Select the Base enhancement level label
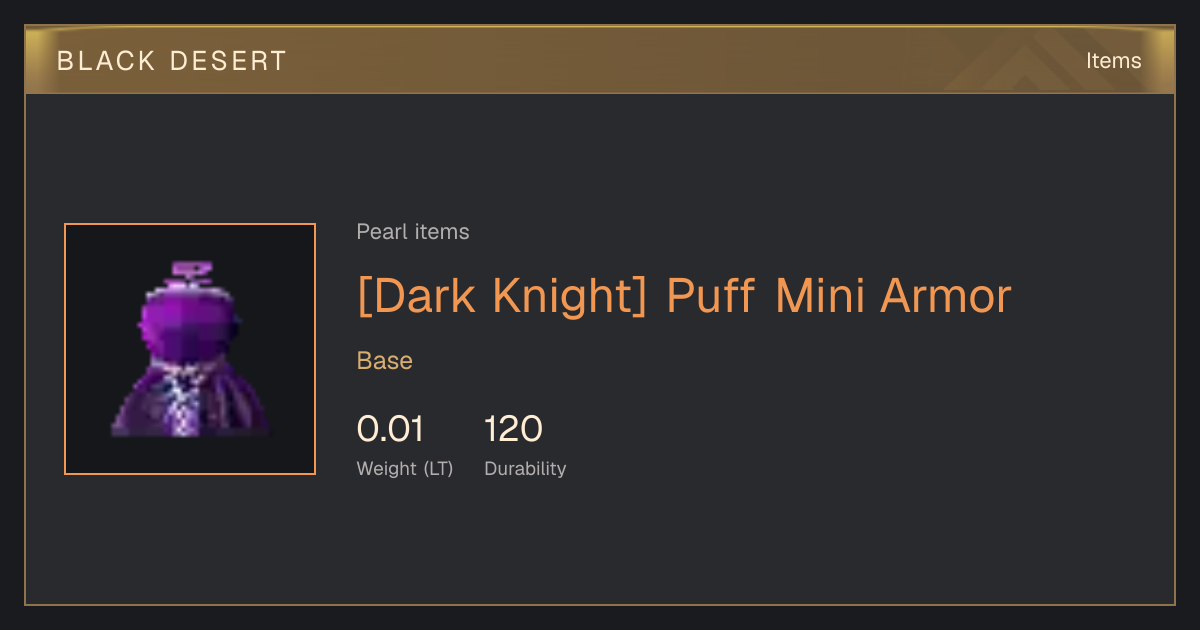Viewport: 1200px width, 630px height. click(385, 361)
